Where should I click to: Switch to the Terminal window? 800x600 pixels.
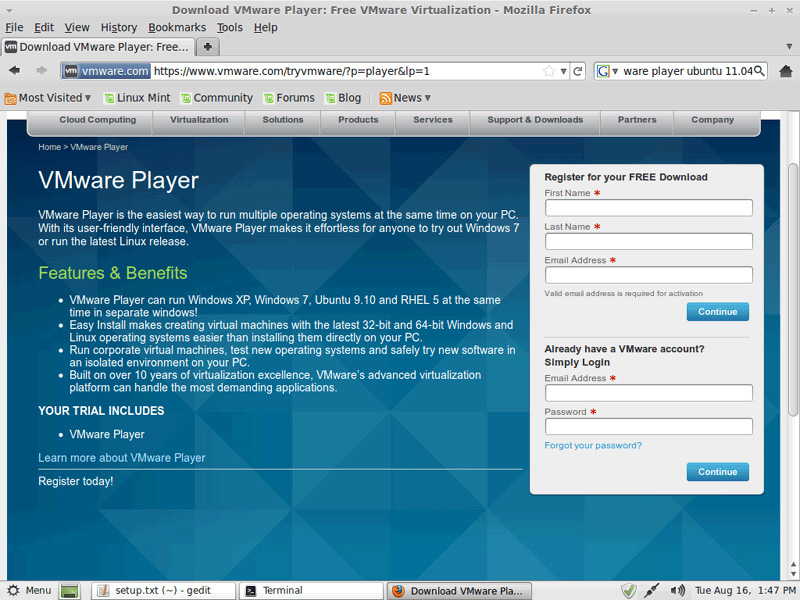pyautogui.click(x=311, y=591)
